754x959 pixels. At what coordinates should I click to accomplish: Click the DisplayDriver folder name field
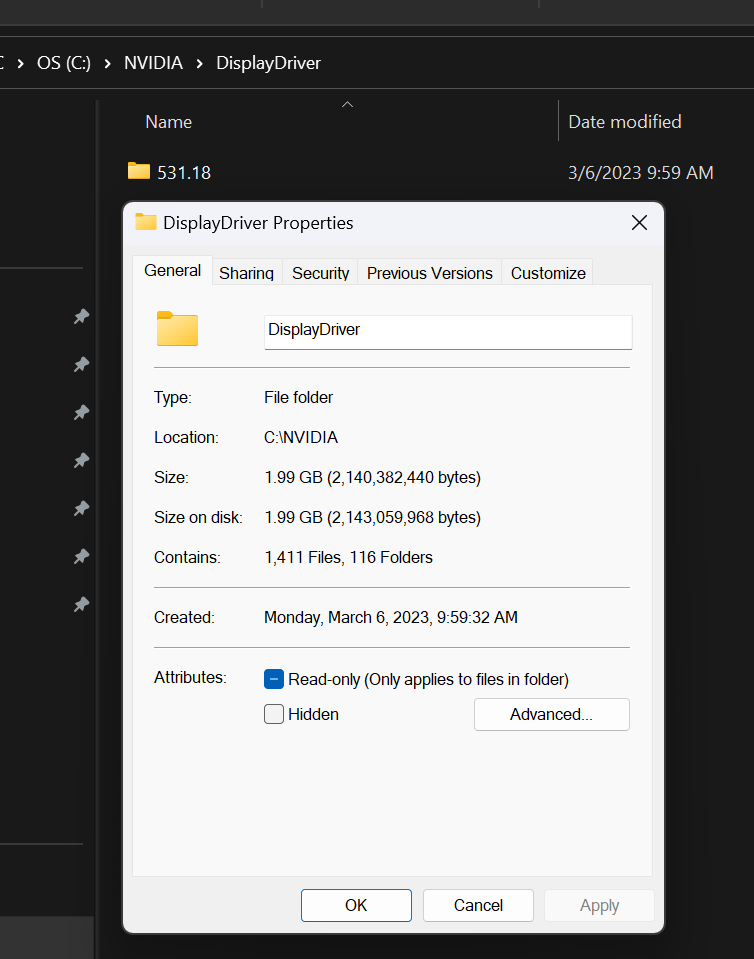pos(447,330)
